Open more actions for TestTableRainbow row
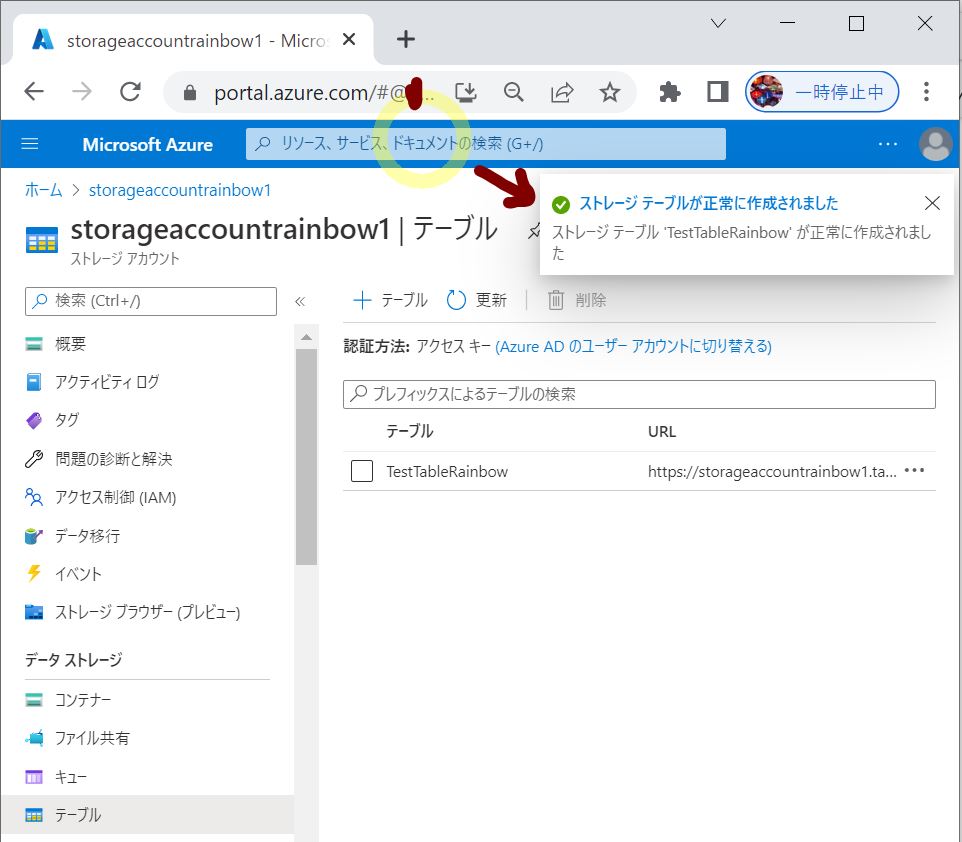 pos(914,471)
